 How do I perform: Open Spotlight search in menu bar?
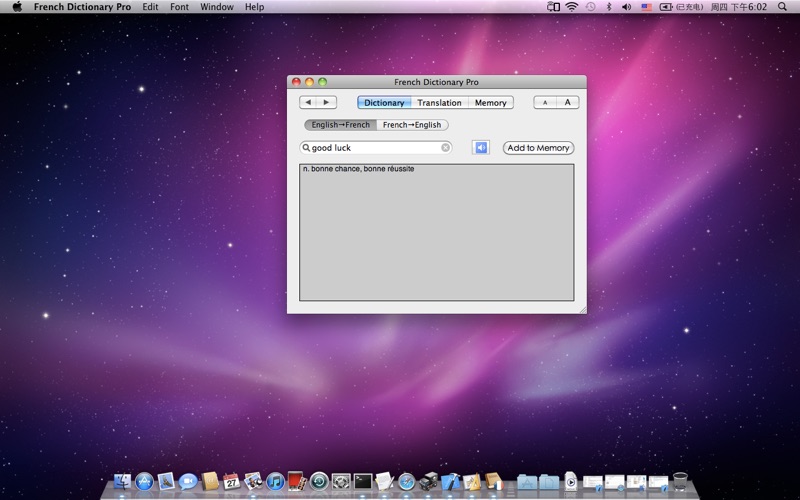click(782, 7)
